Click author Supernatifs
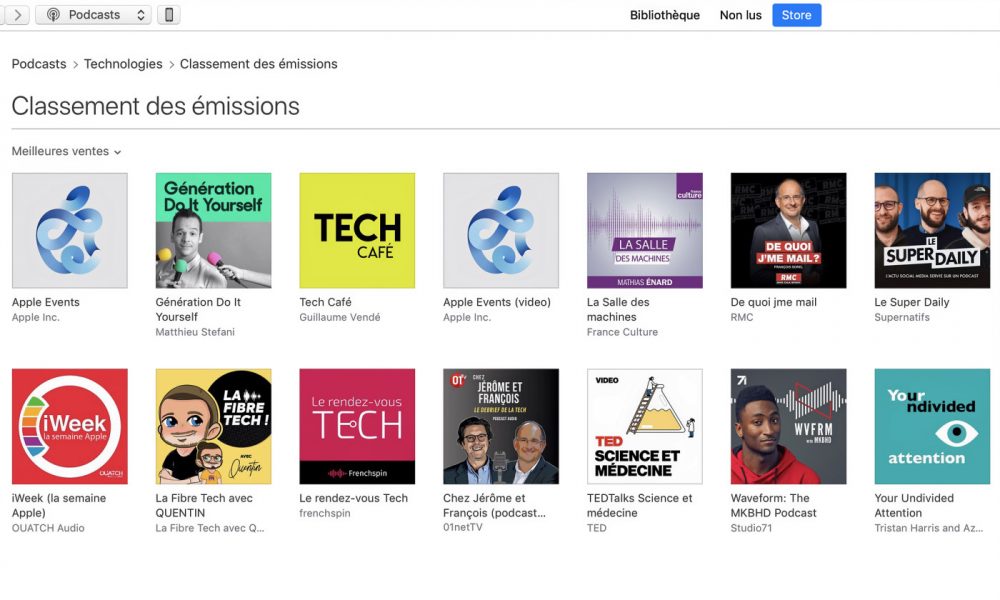This screenshot has height=600, width=1000. tap(902, 318)
